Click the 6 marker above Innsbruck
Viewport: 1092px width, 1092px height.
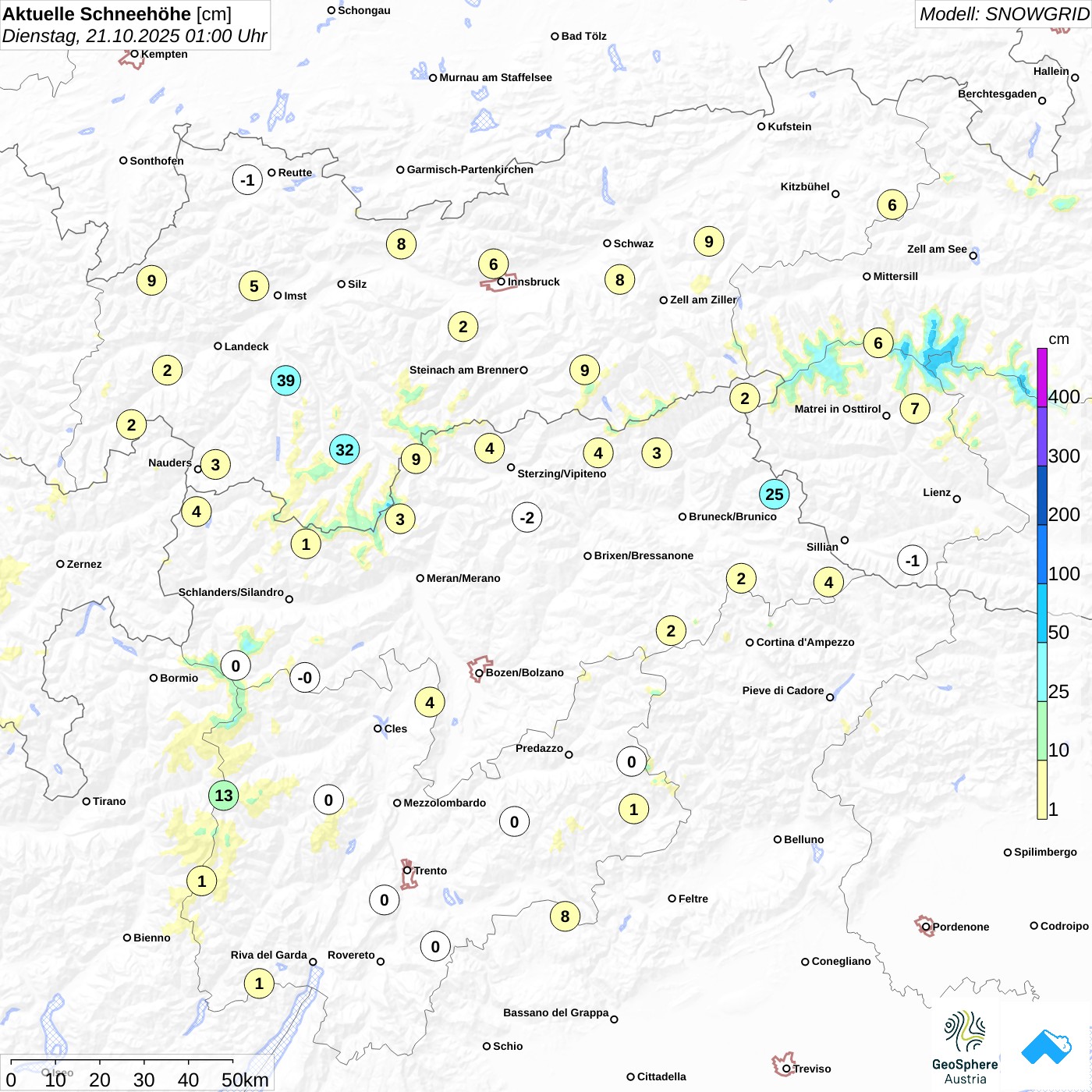click(x=494, y=264)
